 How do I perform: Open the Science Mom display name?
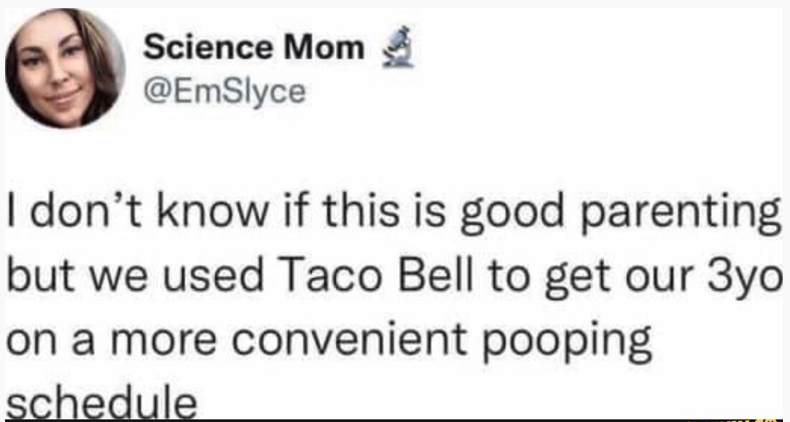pyautogui.click(x=253, y=48)
